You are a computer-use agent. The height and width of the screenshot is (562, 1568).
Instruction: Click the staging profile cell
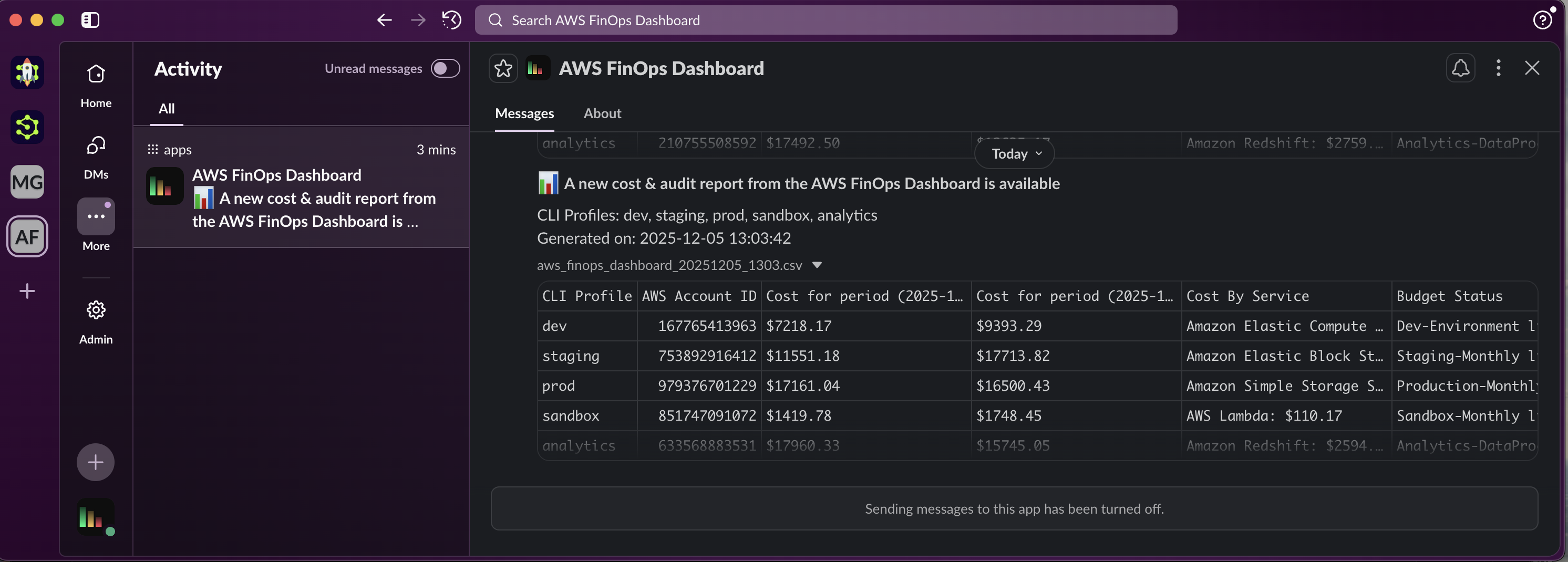click(587, 356)
